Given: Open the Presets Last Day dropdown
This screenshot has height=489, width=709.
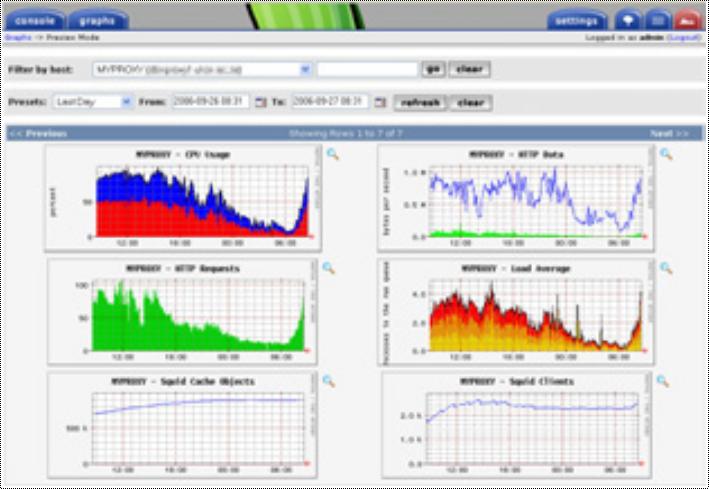Looking at the screenshot, I should (x=126, y=102).
